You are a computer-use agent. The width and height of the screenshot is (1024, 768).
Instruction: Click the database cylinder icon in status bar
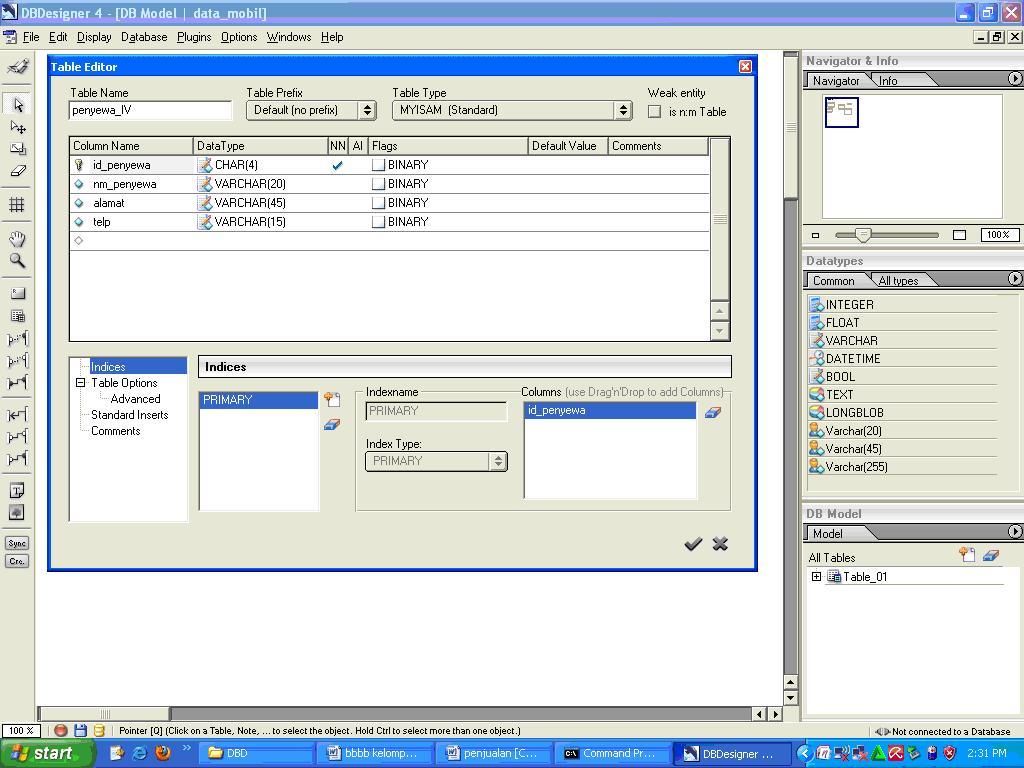tap(99, 731)
